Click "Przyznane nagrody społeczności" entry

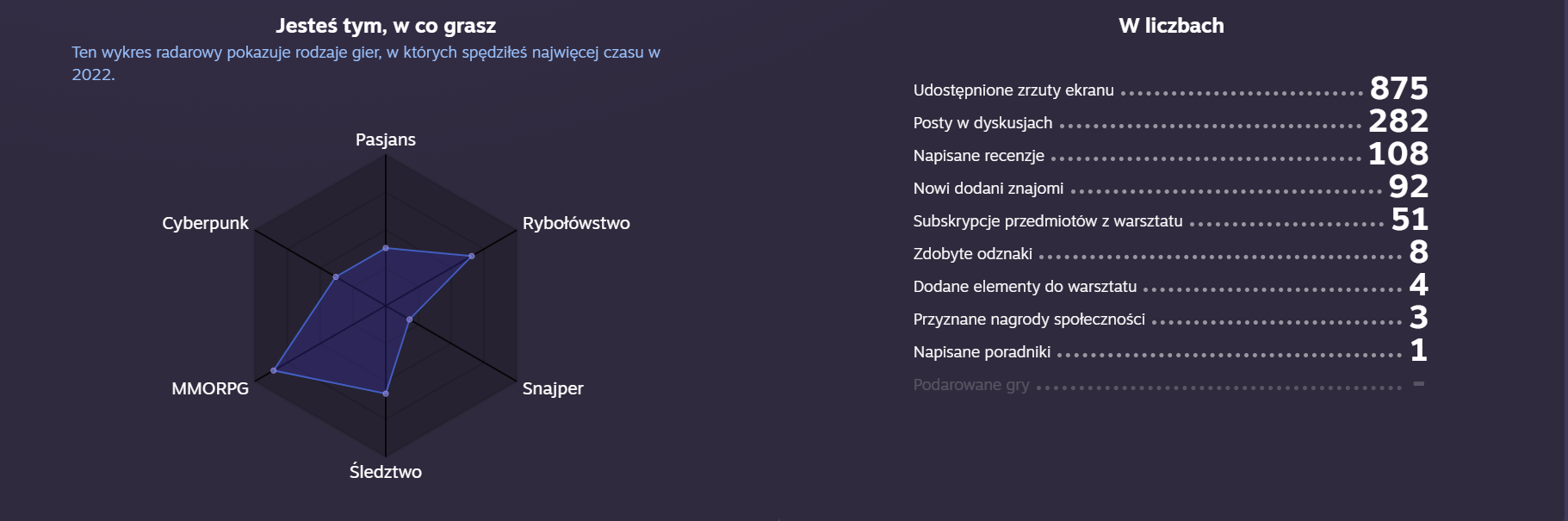[1029, 319]
